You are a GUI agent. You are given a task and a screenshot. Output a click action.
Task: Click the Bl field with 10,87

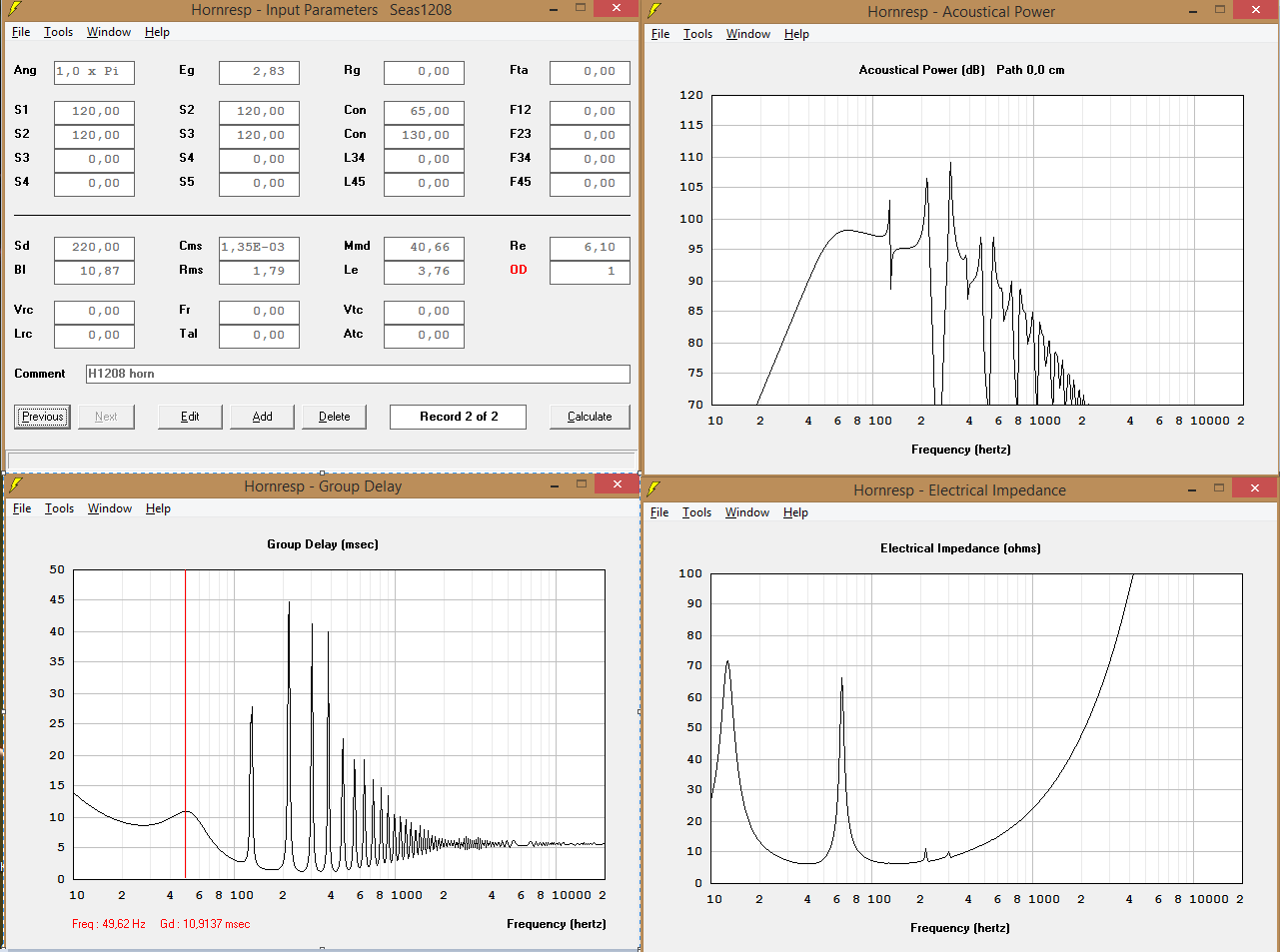pos(94,272)
